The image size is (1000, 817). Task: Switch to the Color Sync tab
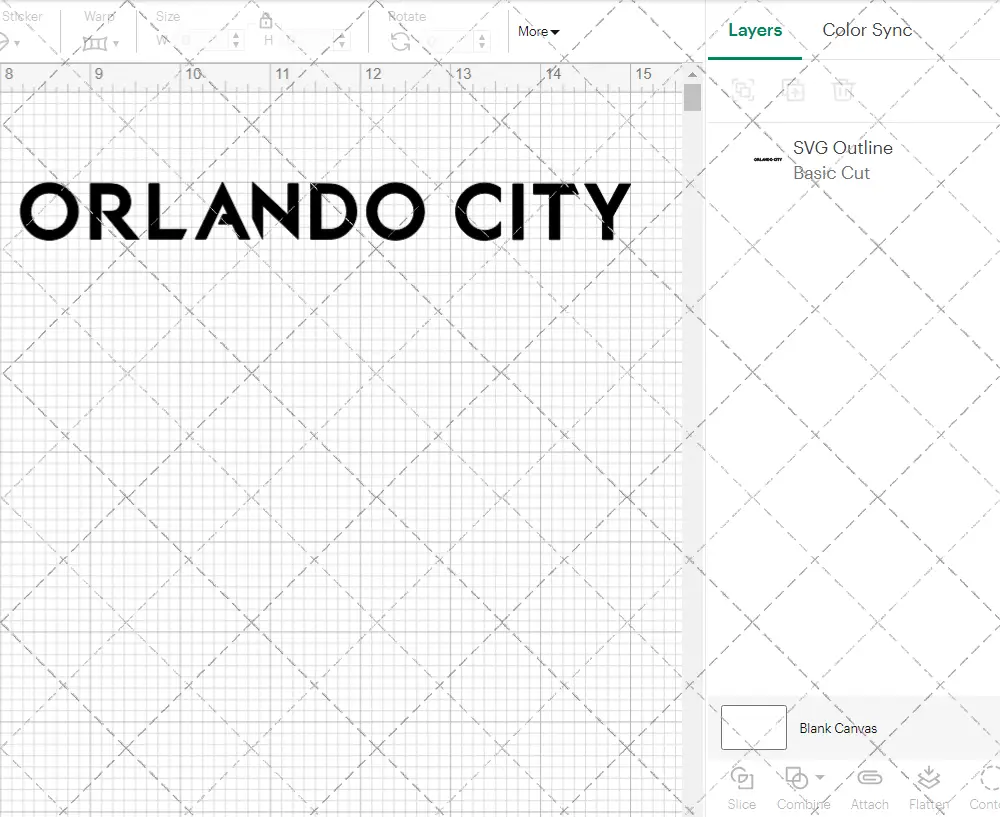click(x=867, y=30)
